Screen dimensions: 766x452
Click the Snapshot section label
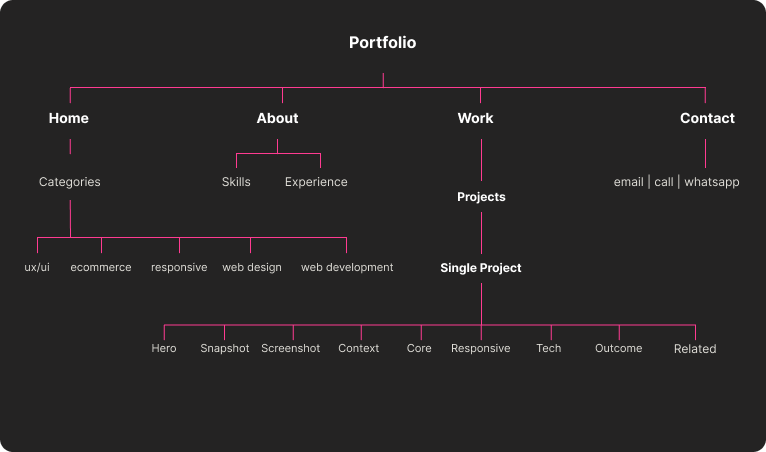pos(225,348)
